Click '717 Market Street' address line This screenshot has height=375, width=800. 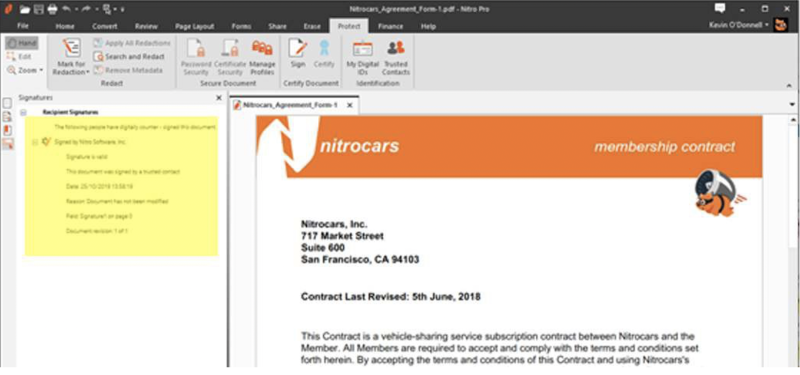point(342,236)
